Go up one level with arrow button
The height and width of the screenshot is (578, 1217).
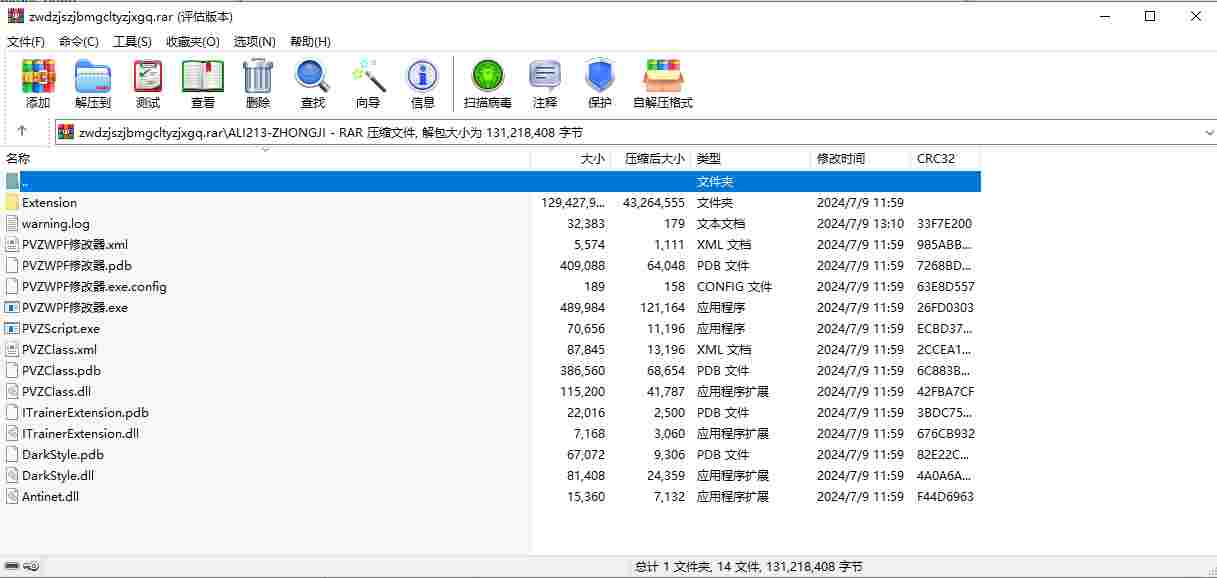coord(22,131)
